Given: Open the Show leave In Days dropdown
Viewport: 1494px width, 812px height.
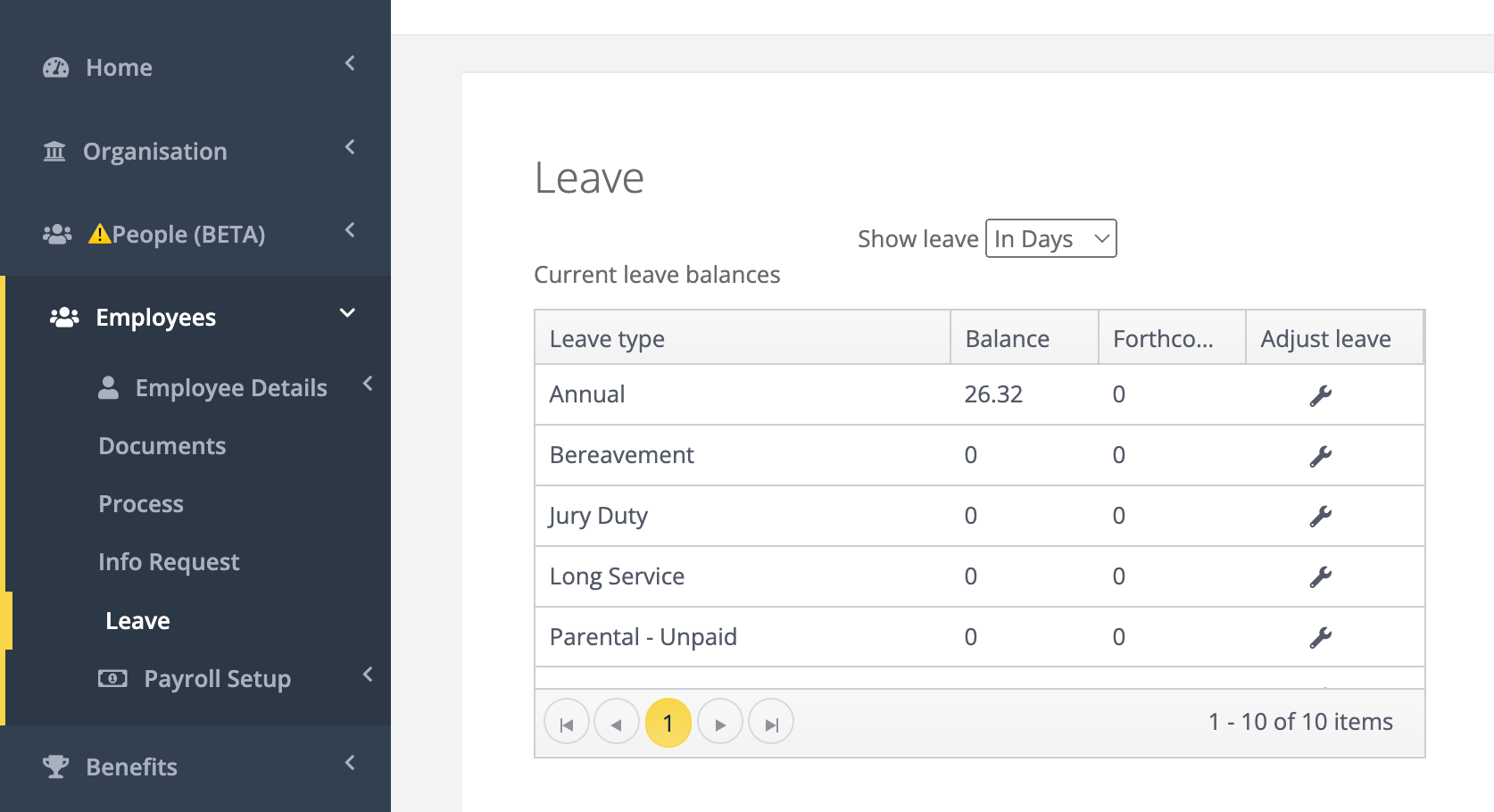Looking at the screenshot, I should tap(1050, 238).
